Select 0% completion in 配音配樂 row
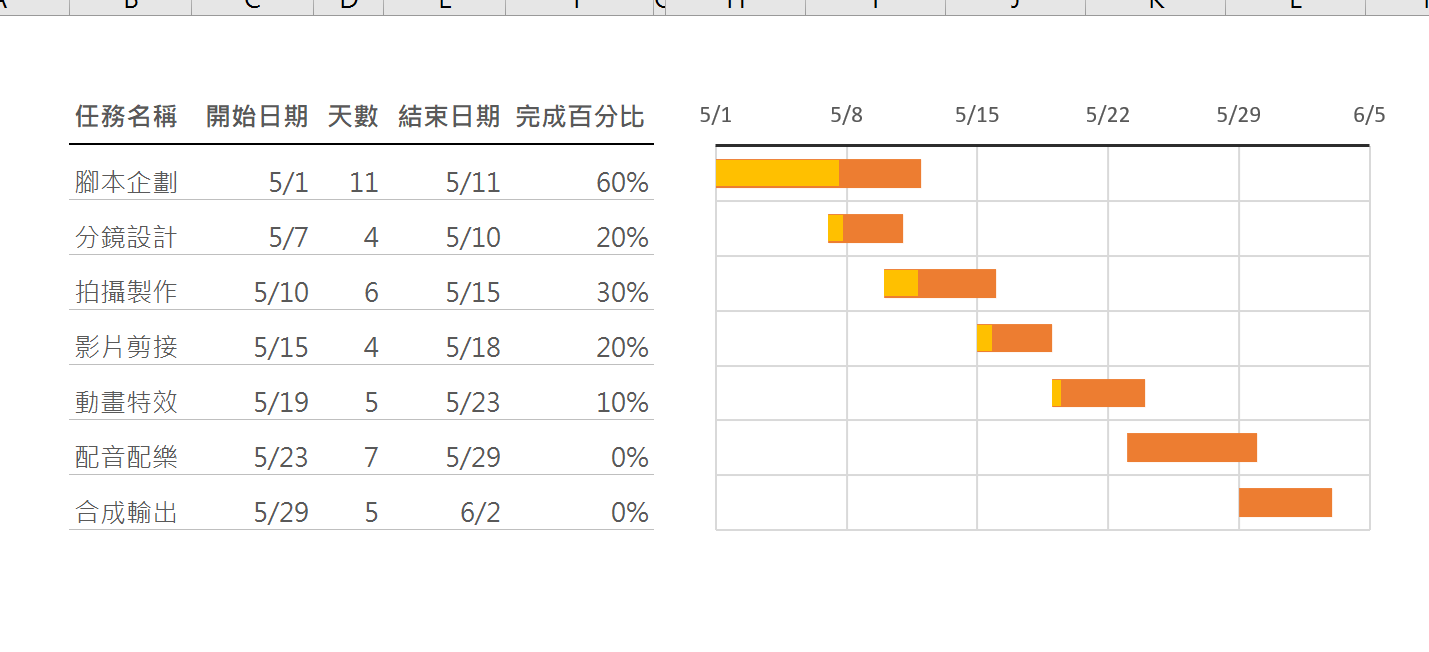The height and width of the screenshot is (652, 1429). [x=629, y=457]
